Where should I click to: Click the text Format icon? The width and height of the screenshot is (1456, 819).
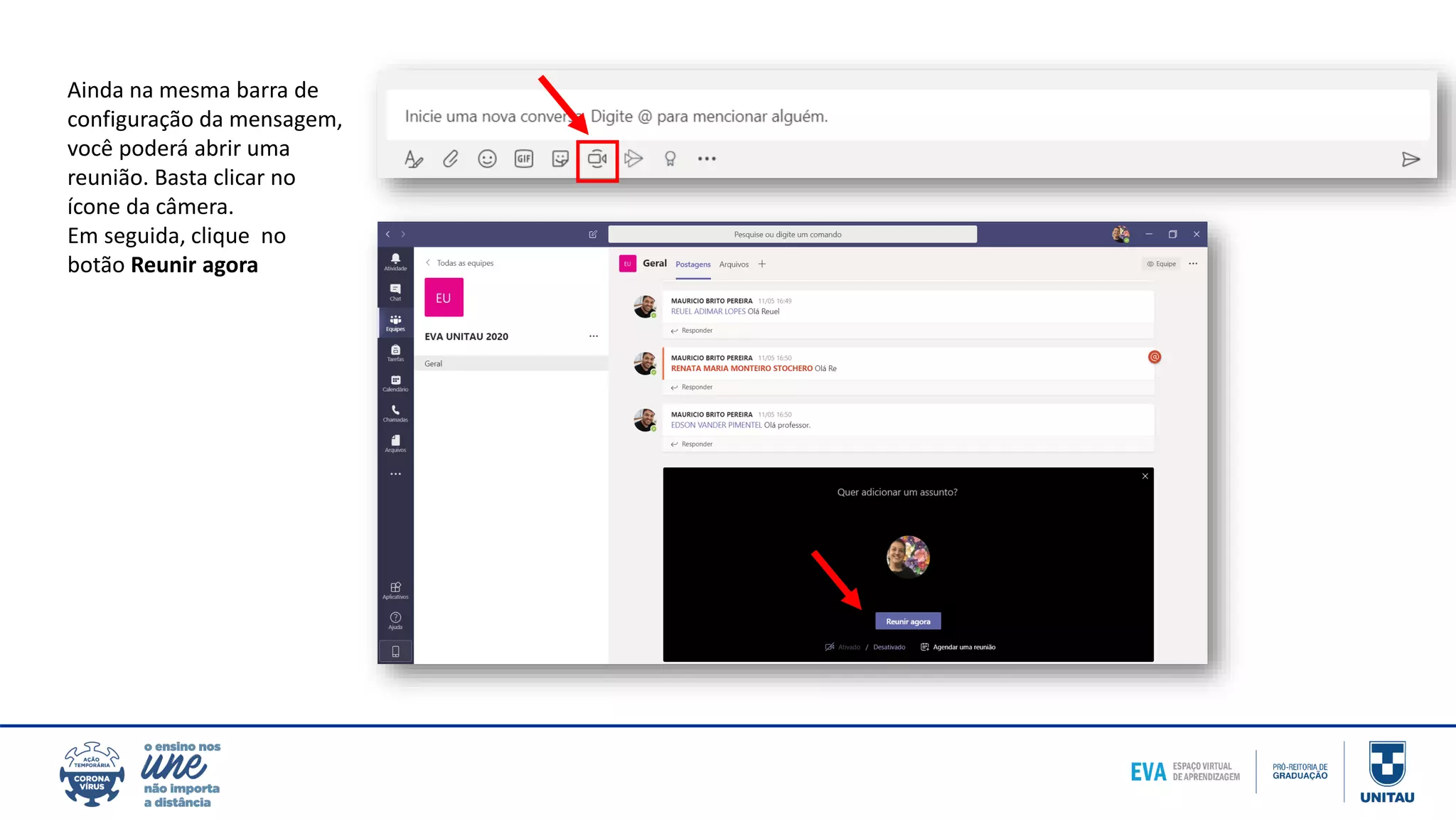(413, 159)
